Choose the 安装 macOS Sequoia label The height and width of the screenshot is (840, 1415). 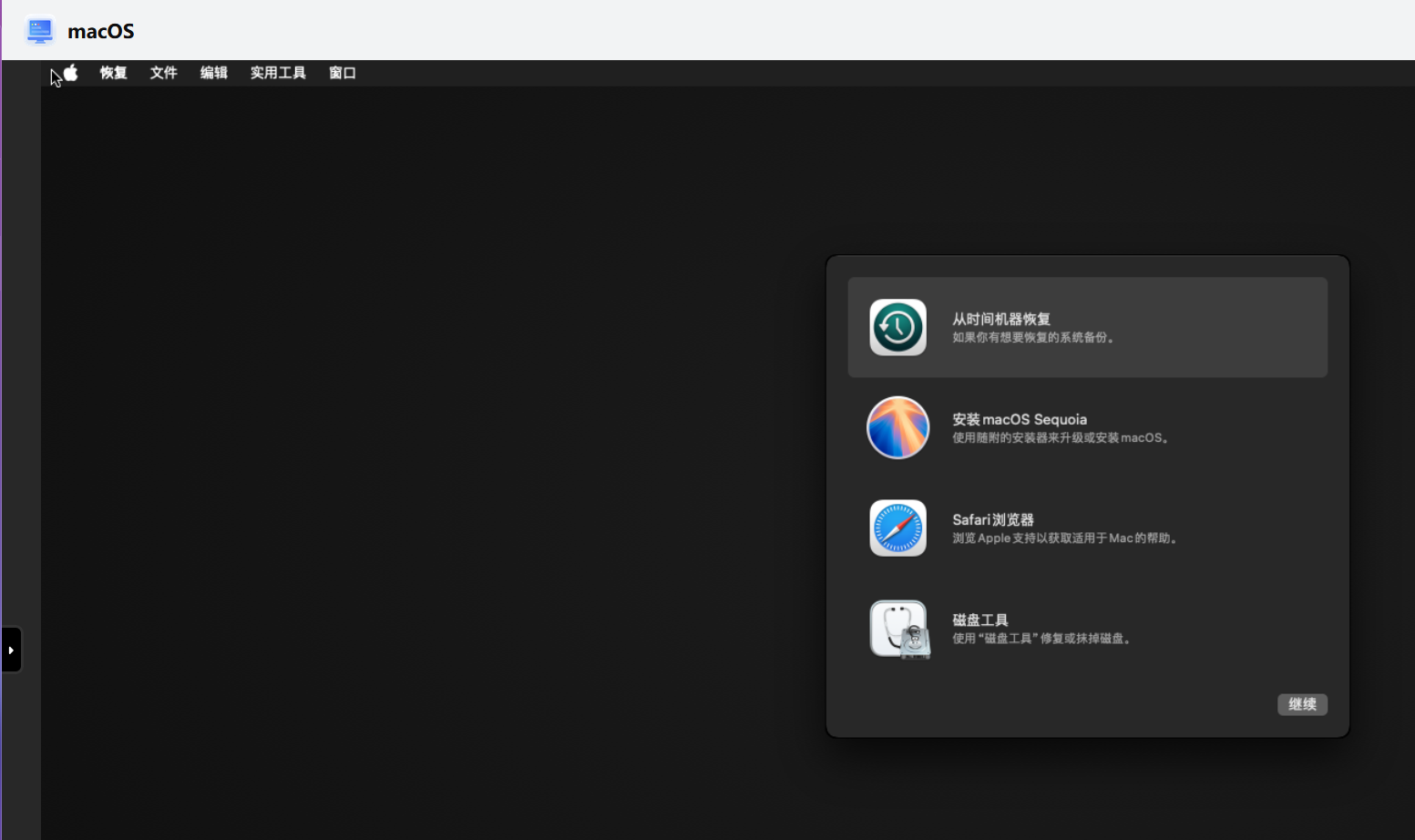point(1019,419)
